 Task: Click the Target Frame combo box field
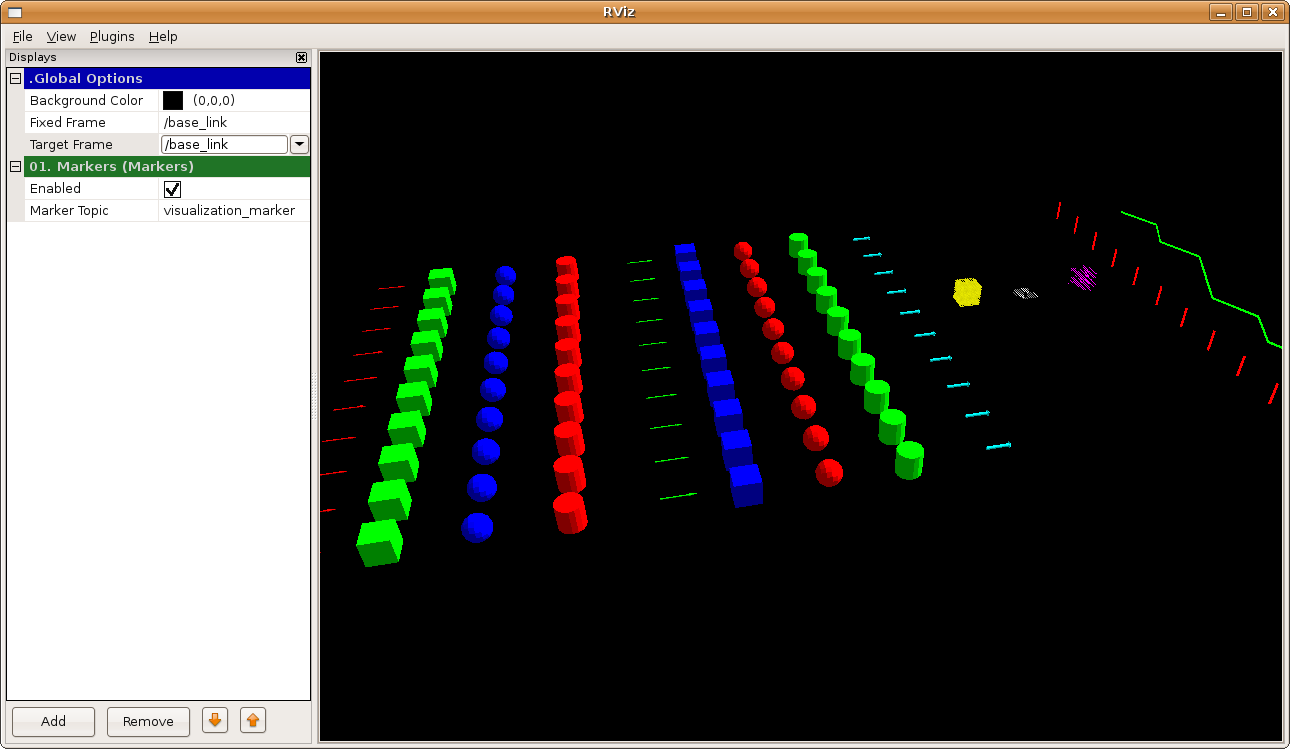tap(224, 144)
